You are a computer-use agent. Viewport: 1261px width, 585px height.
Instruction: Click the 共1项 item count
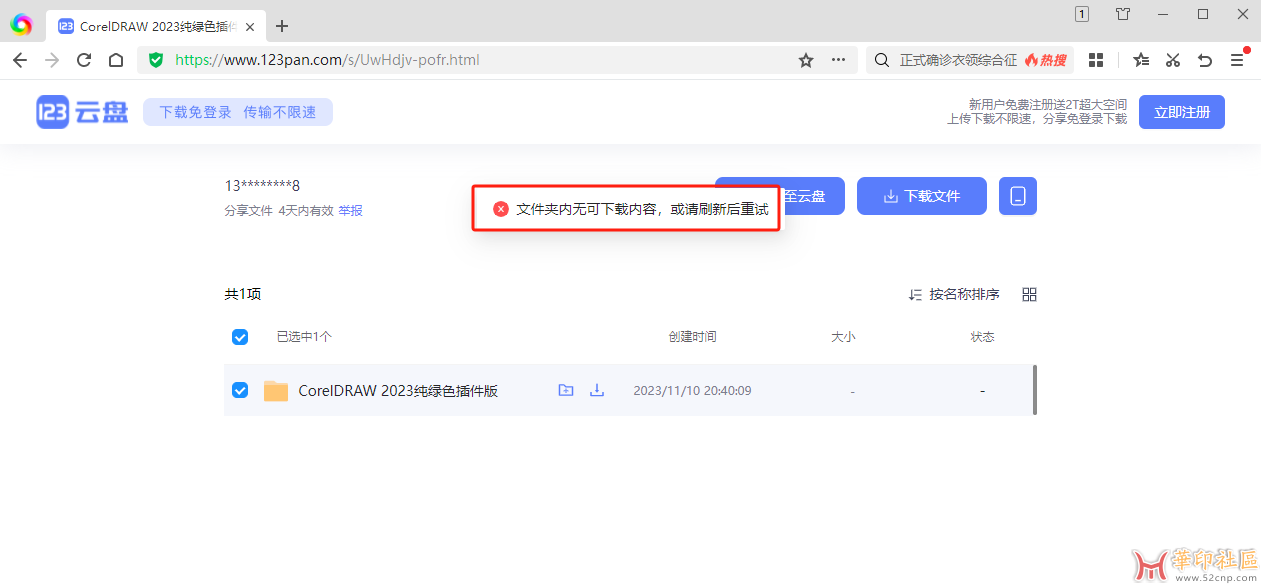(243, 294)
